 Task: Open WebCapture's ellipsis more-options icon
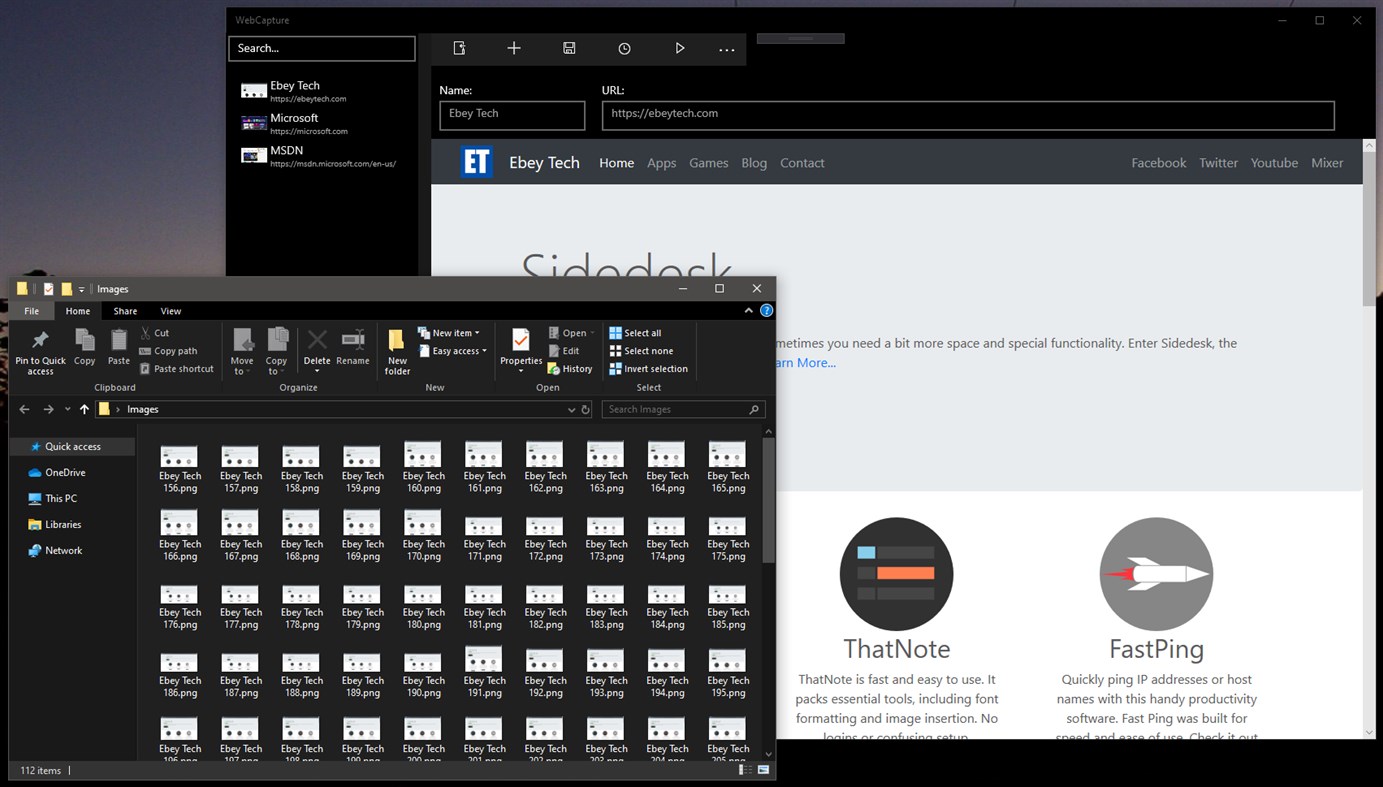pyautogui.click(x=727, y=47)
